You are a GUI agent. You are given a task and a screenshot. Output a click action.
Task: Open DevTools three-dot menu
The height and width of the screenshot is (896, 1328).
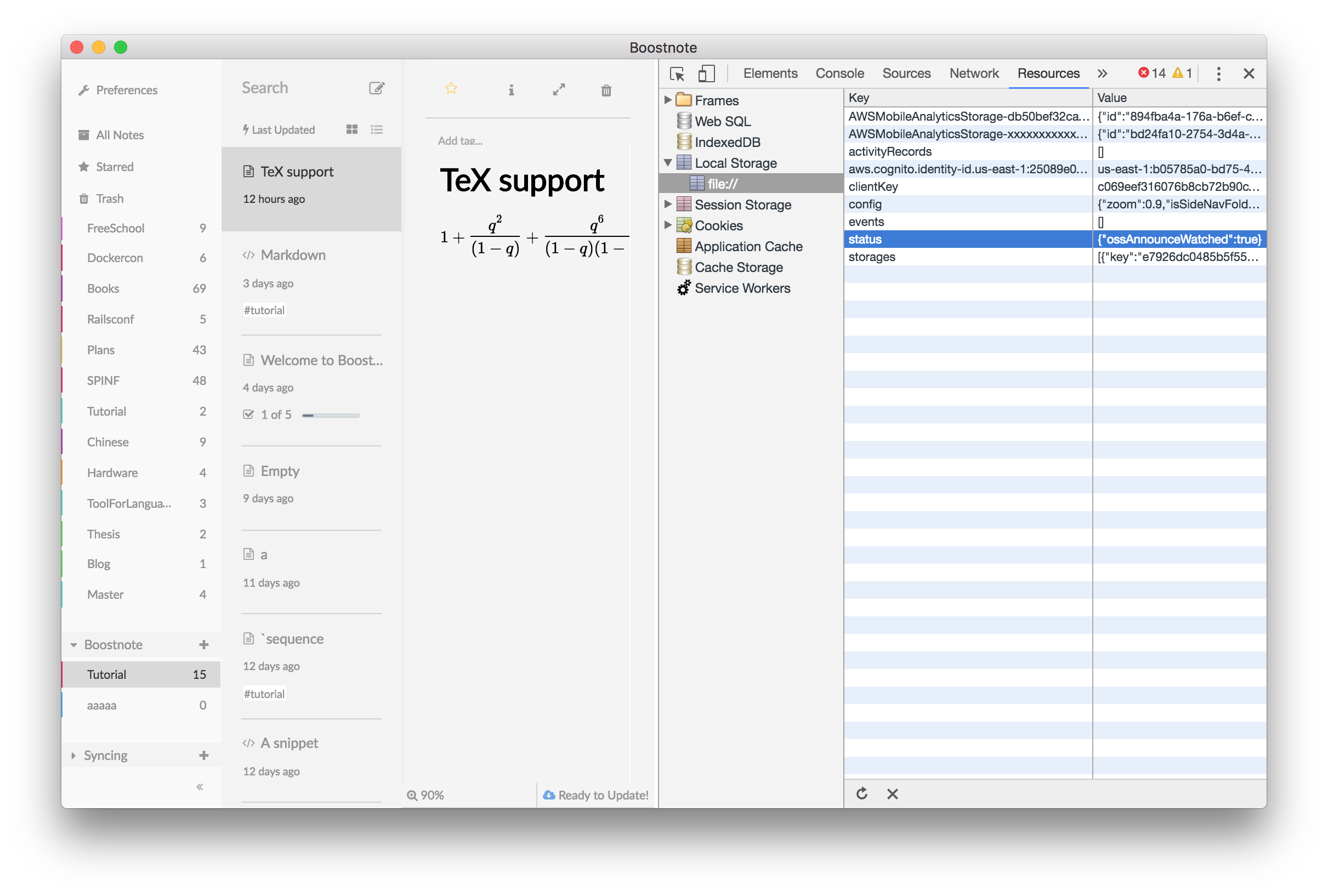pyautogui.click(x=1218, y=73)
